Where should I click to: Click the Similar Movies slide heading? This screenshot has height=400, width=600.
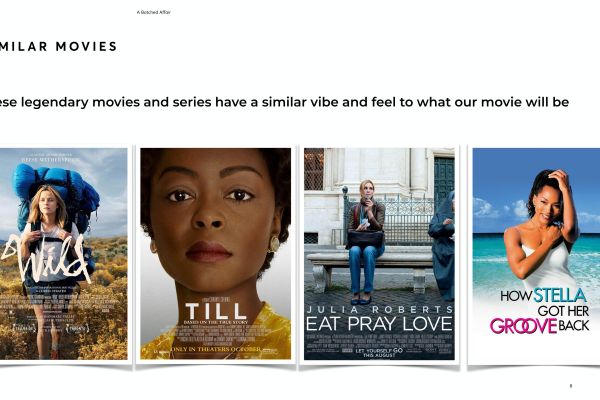point(58,46)
